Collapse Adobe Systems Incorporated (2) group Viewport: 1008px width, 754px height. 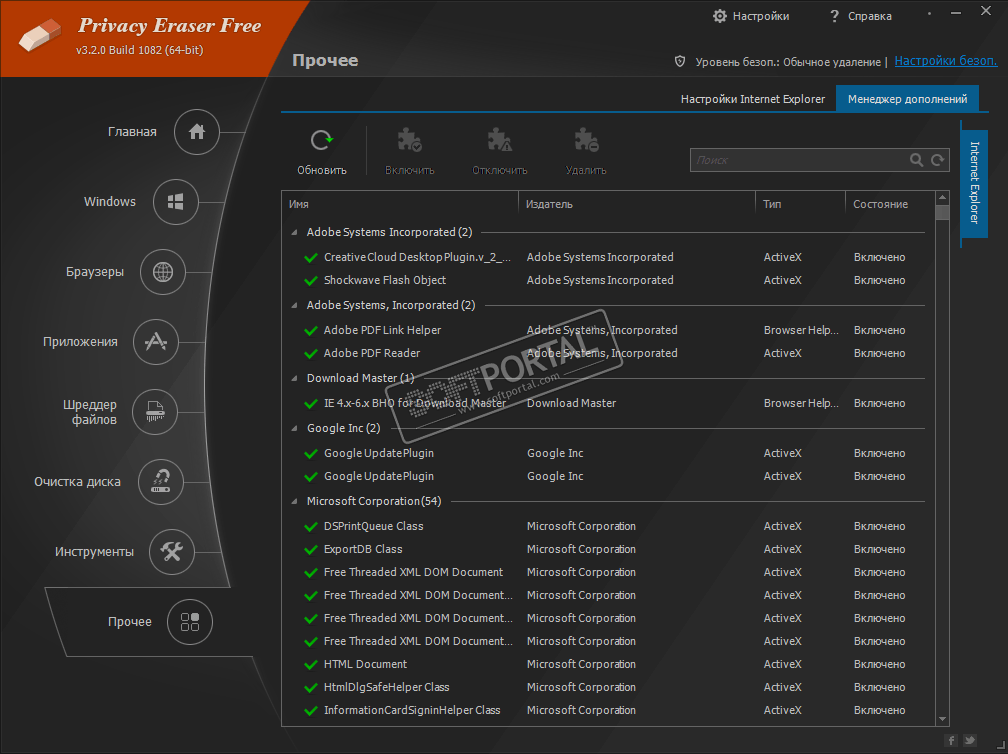pyautogui.click(x=294, y=233)
